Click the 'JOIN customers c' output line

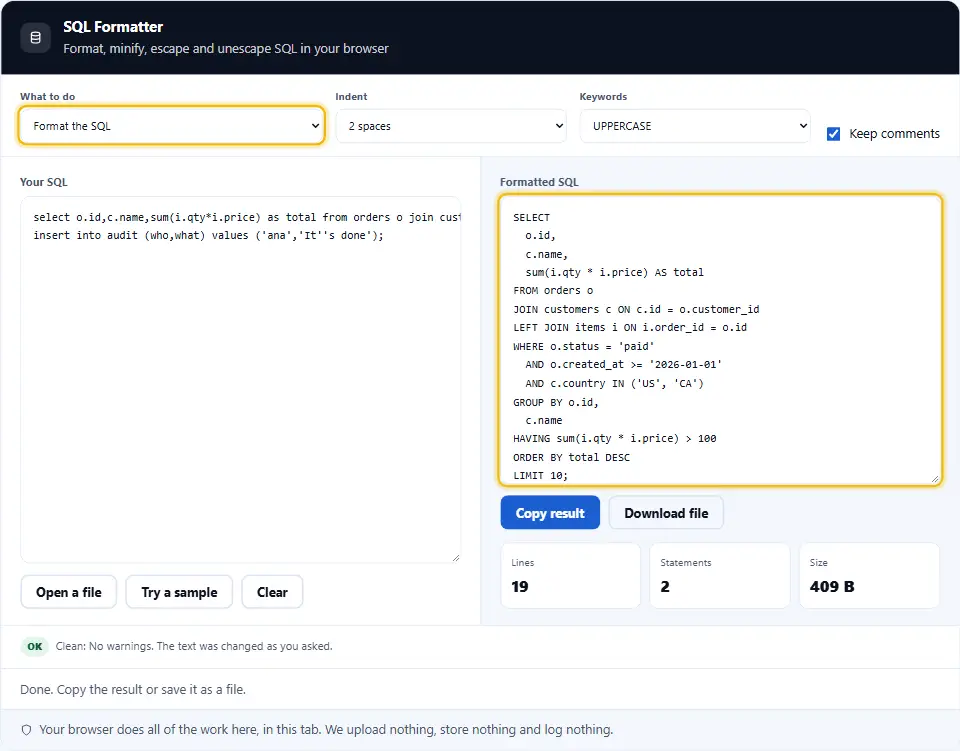[636, 309]
